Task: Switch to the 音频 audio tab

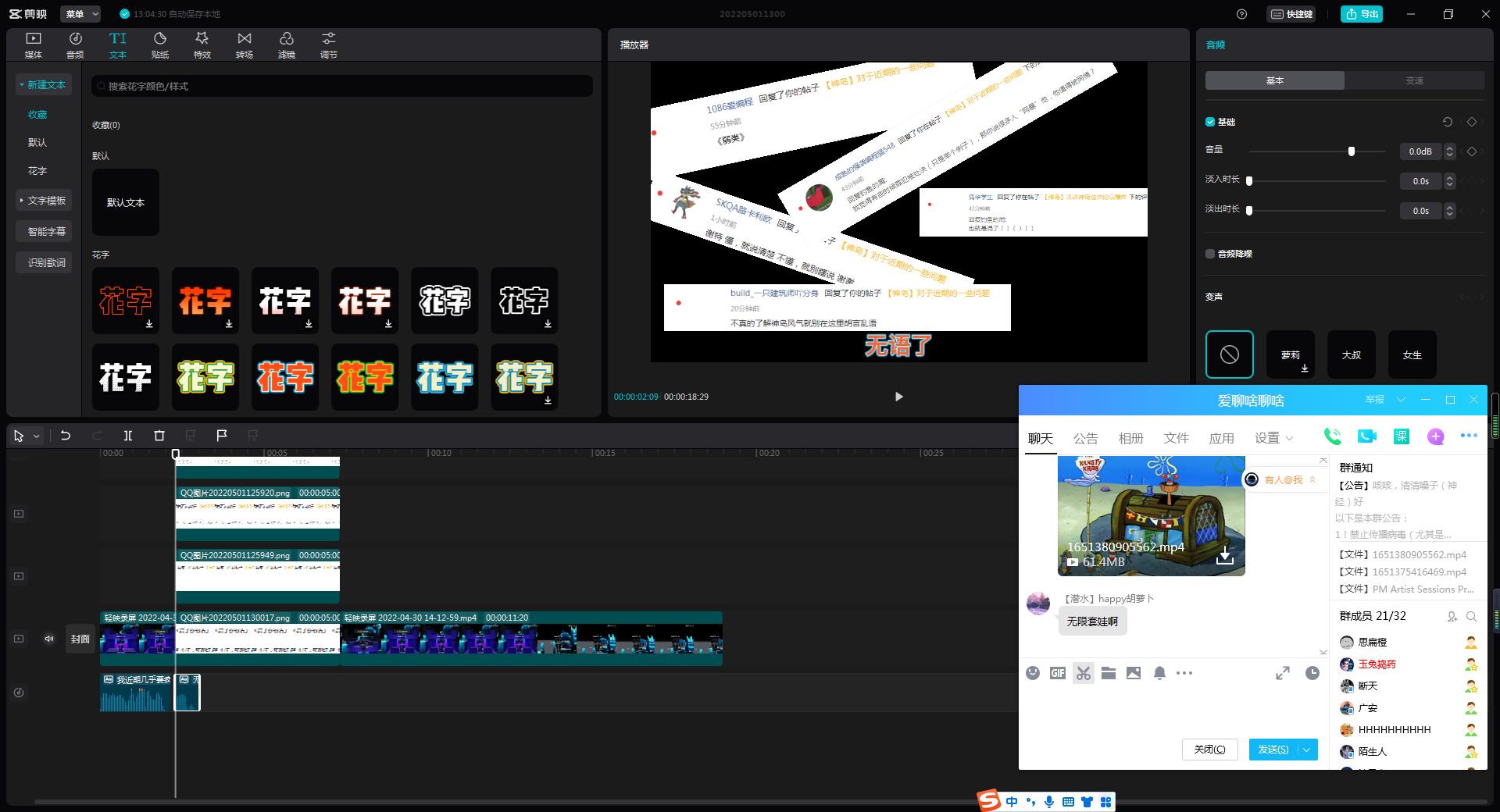Action: tap(76, 45)
